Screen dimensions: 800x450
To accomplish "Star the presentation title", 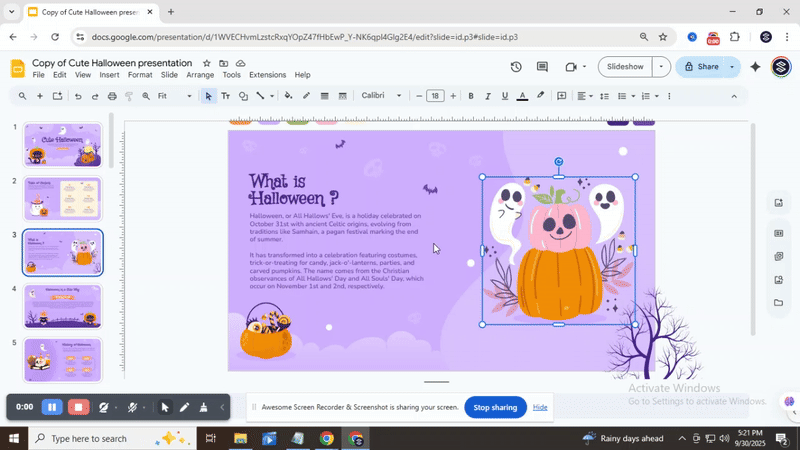I will pos(207,62).
